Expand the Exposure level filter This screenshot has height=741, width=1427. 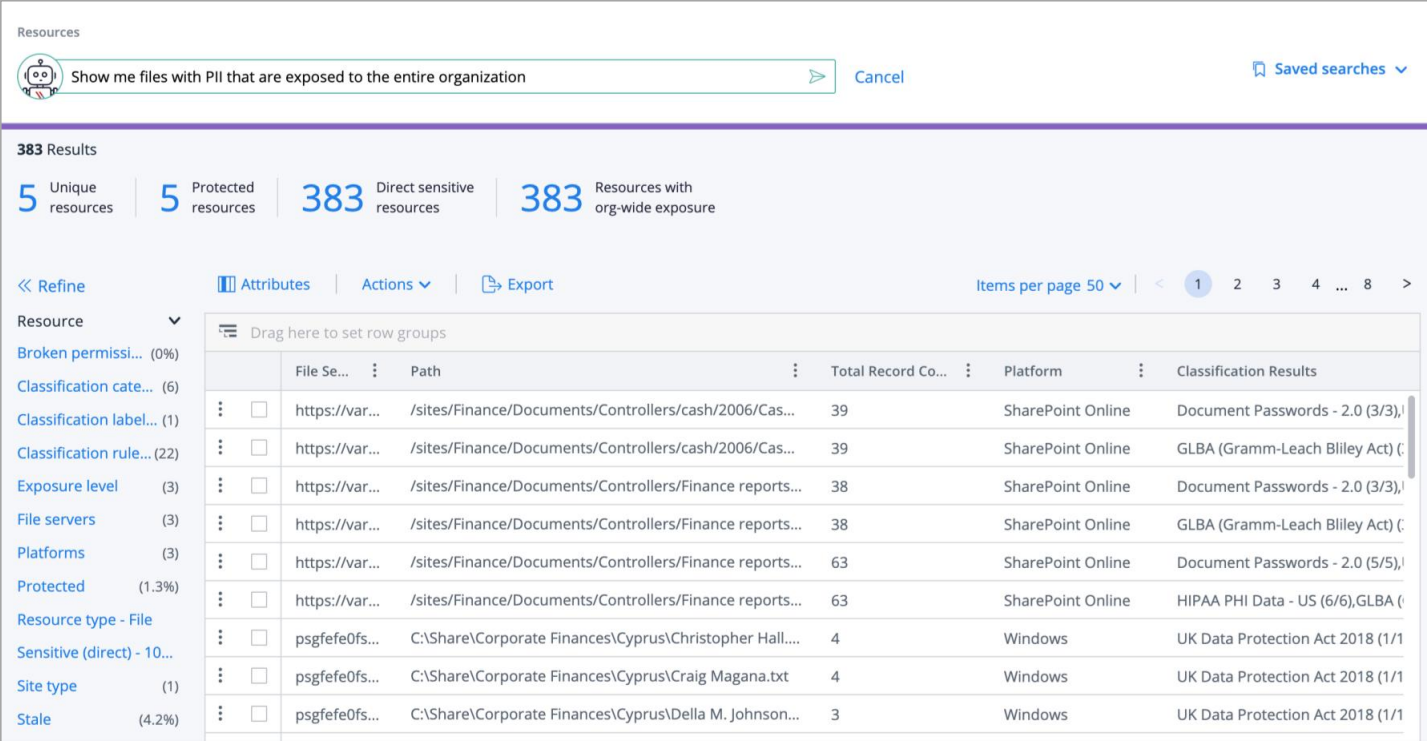click(x=67, y=486)
